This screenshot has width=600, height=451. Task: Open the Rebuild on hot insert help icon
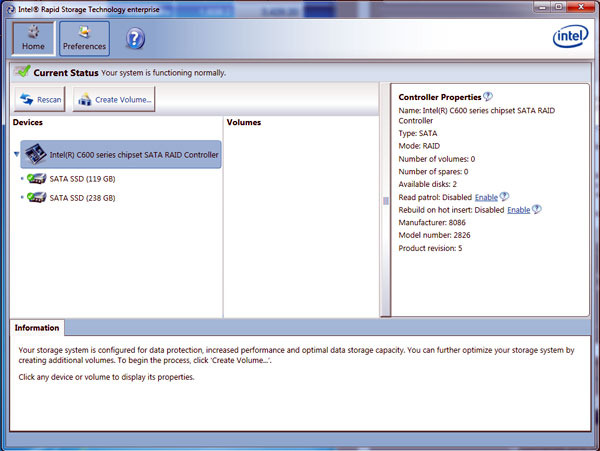pos(537,209)
